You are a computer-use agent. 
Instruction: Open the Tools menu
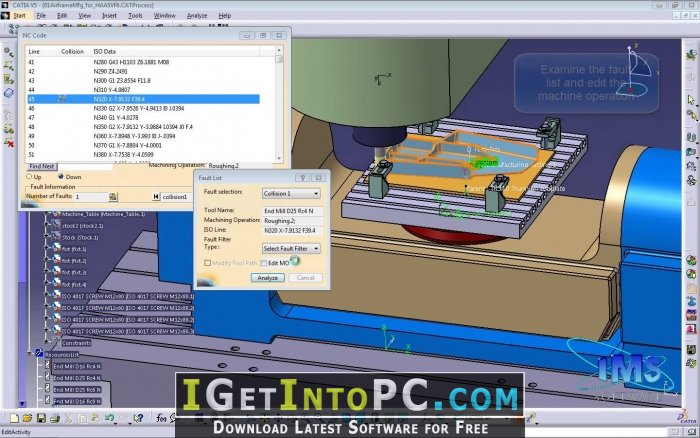click(x=135, y=15)
